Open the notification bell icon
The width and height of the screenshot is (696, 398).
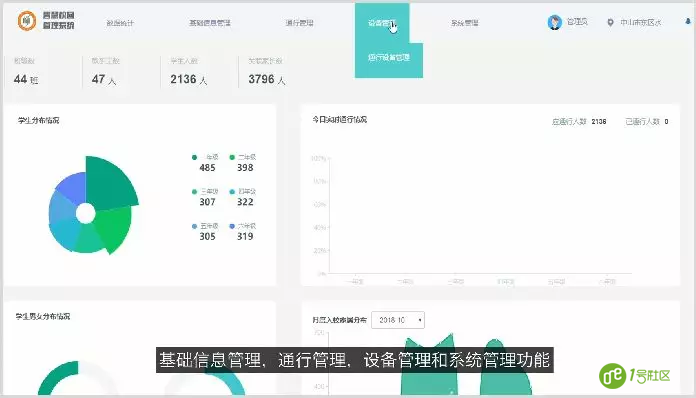click(688, 21)
